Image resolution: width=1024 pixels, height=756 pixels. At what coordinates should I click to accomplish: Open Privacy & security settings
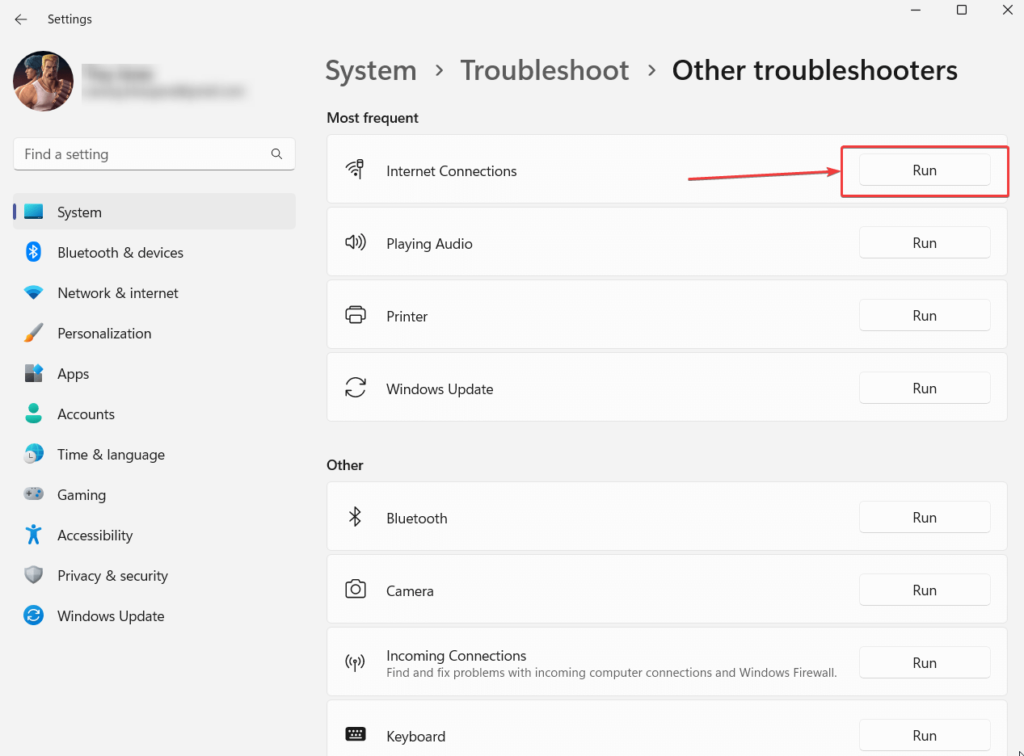[x=154, y=576]
